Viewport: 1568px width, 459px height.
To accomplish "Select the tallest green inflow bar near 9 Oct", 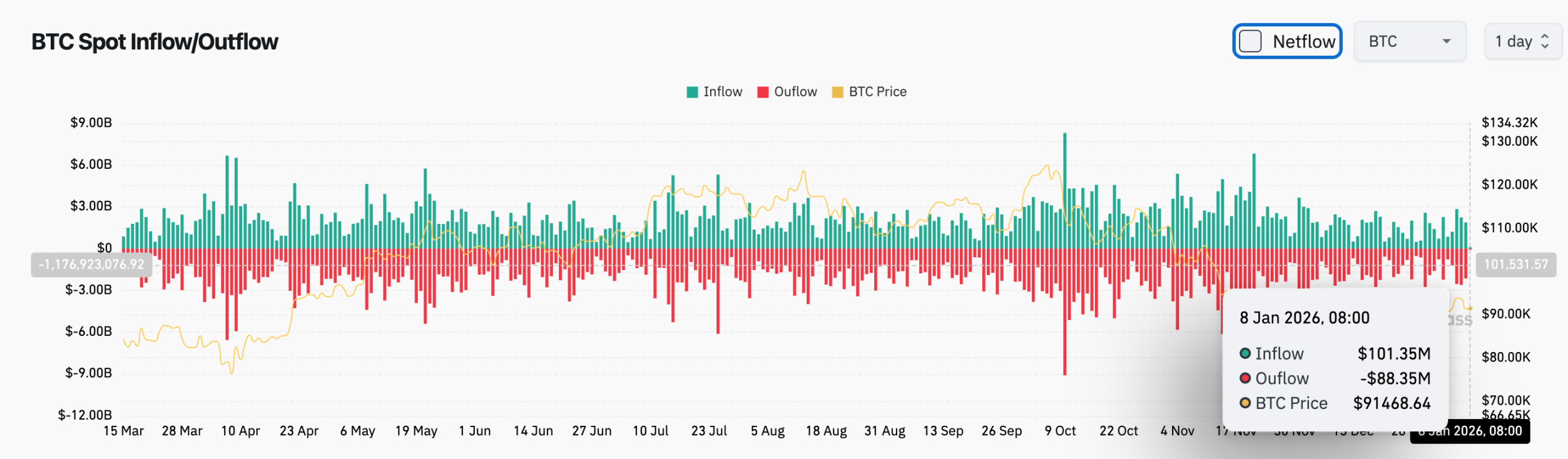I will (1065, 188).
